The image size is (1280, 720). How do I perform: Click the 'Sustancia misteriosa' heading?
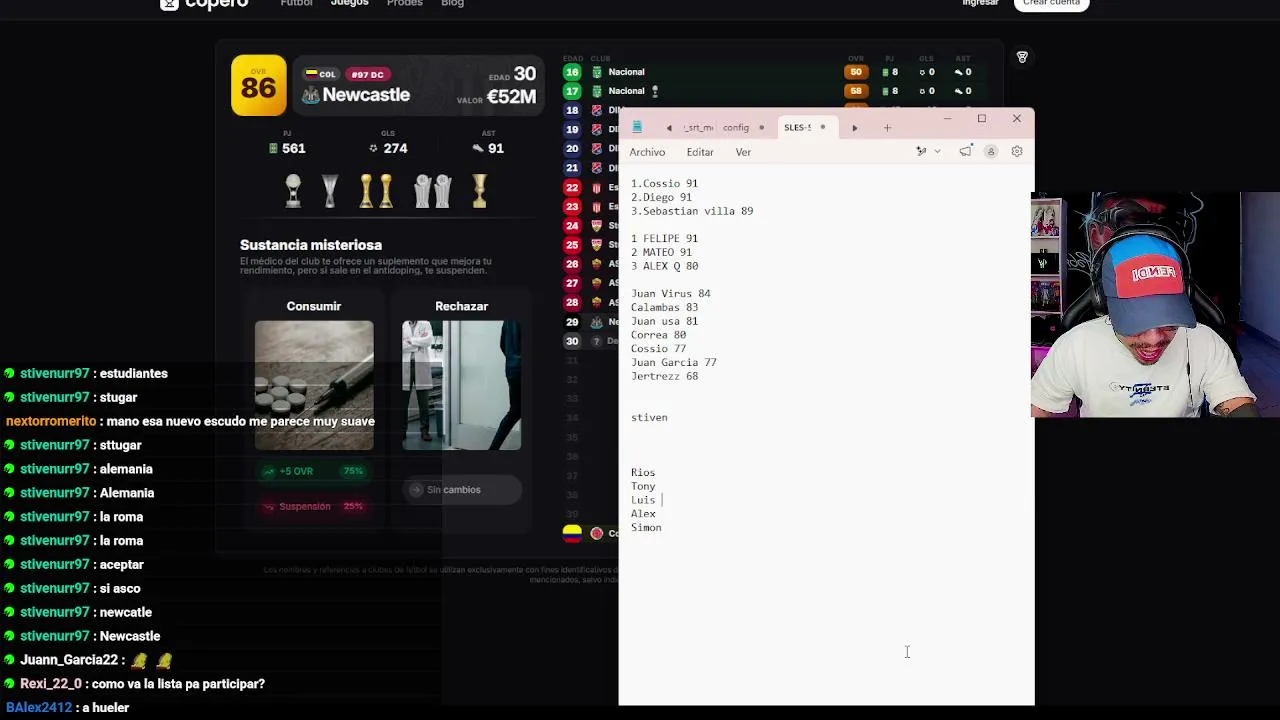click(x=311, y=245)
